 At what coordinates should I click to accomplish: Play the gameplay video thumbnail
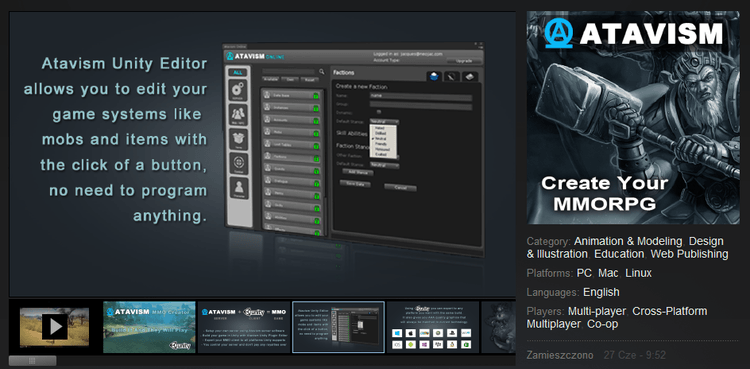[x=54, y=327]
